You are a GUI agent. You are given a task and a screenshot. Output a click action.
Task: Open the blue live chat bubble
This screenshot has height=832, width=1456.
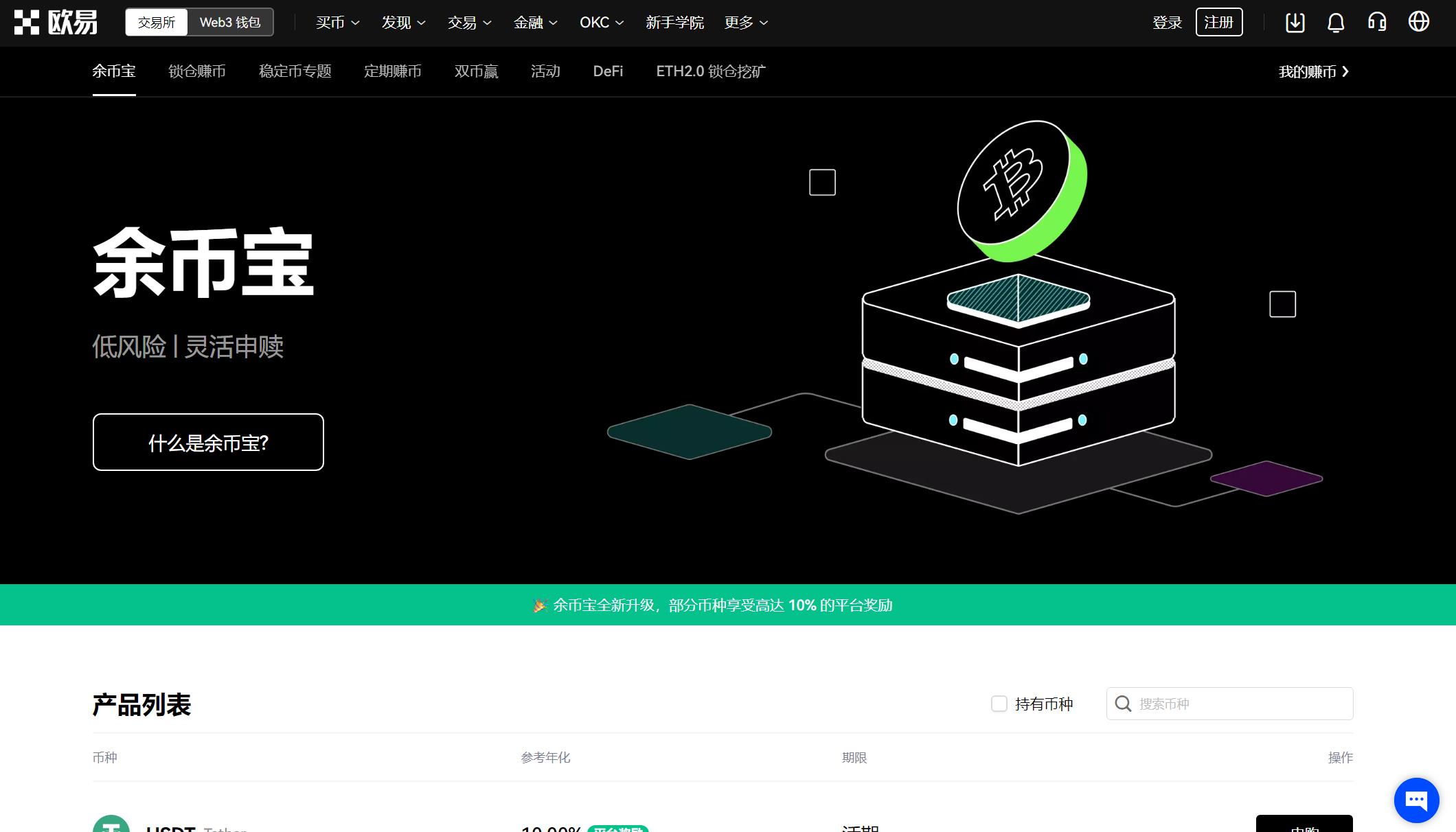pyautogui.click(x=1416, y=800)
